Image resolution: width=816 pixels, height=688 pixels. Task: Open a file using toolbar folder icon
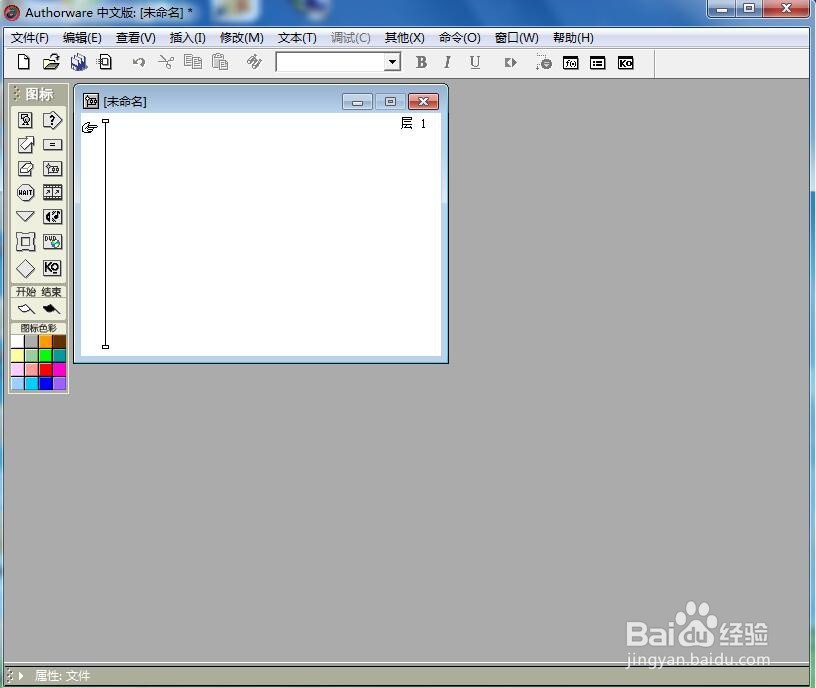[x=51, y=62]
